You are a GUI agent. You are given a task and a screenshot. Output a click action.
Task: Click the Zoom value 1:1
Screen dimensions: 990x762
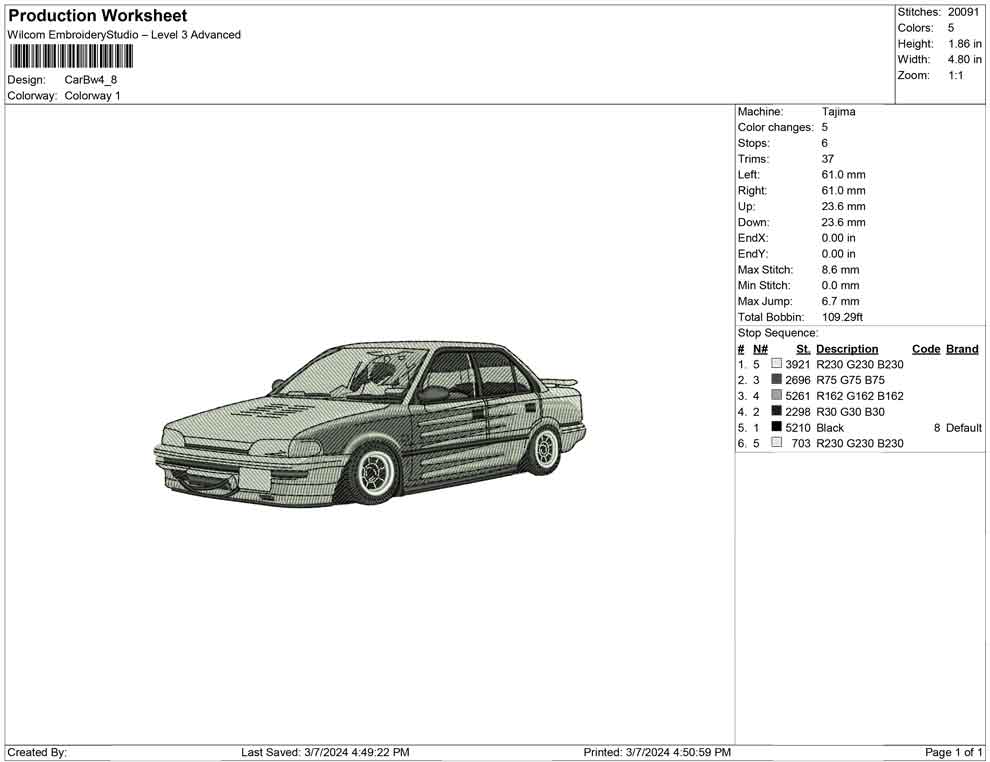coord(955,75)
